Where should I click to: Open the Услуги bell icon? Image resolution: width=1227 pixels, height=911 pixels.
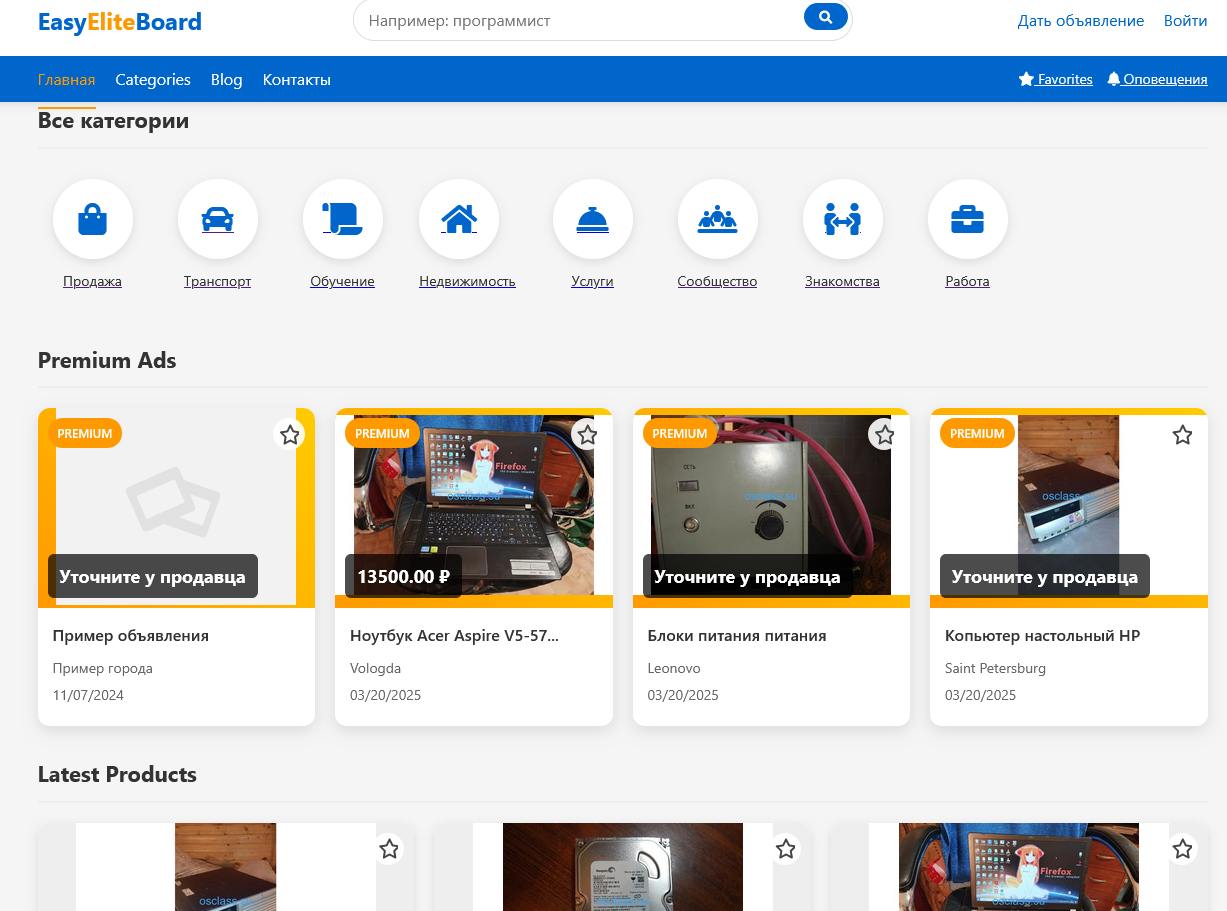[x=593, y=219]
